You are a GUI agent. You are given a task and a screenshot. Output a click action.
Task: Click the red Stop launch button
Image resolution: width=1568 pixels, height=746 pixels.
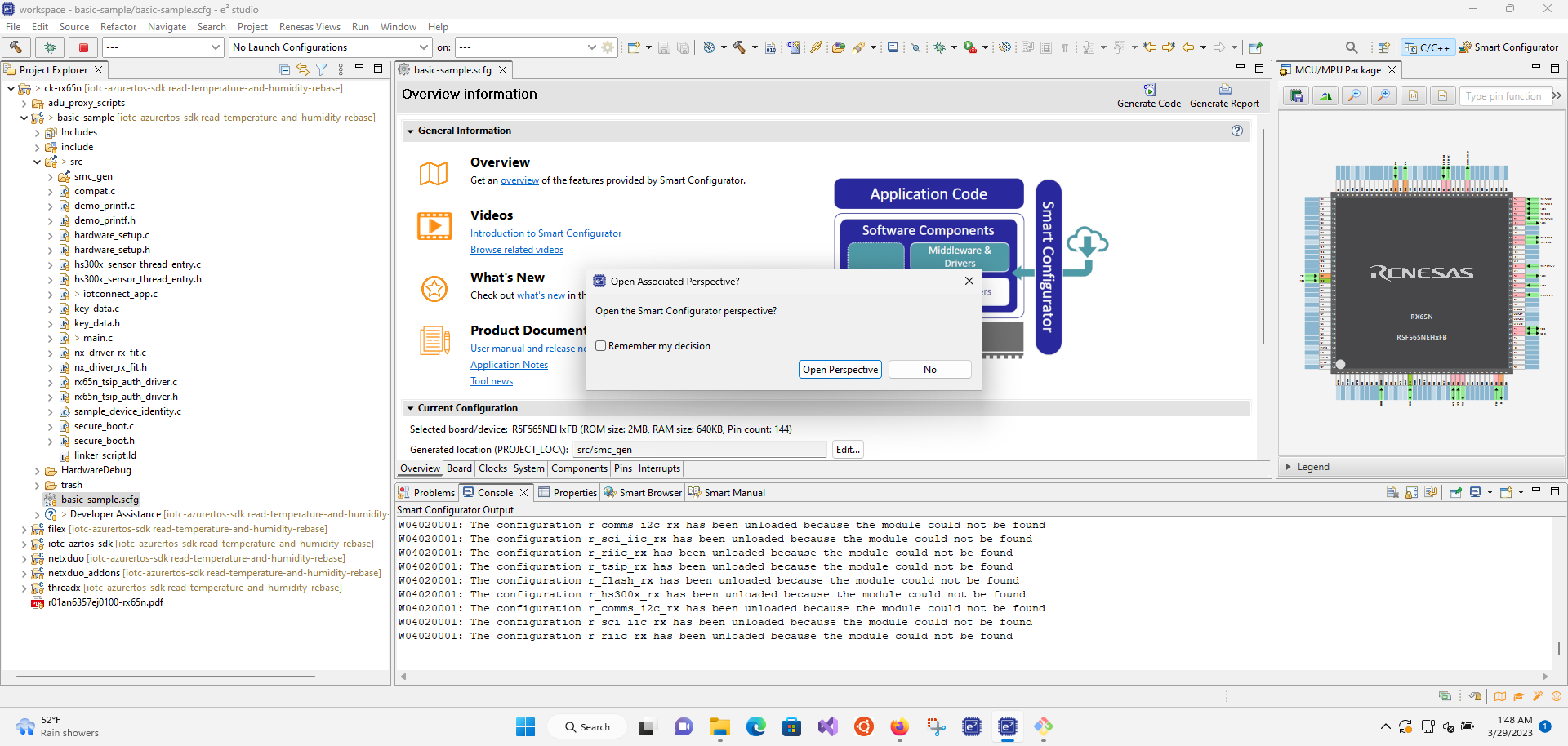point(83,47)
